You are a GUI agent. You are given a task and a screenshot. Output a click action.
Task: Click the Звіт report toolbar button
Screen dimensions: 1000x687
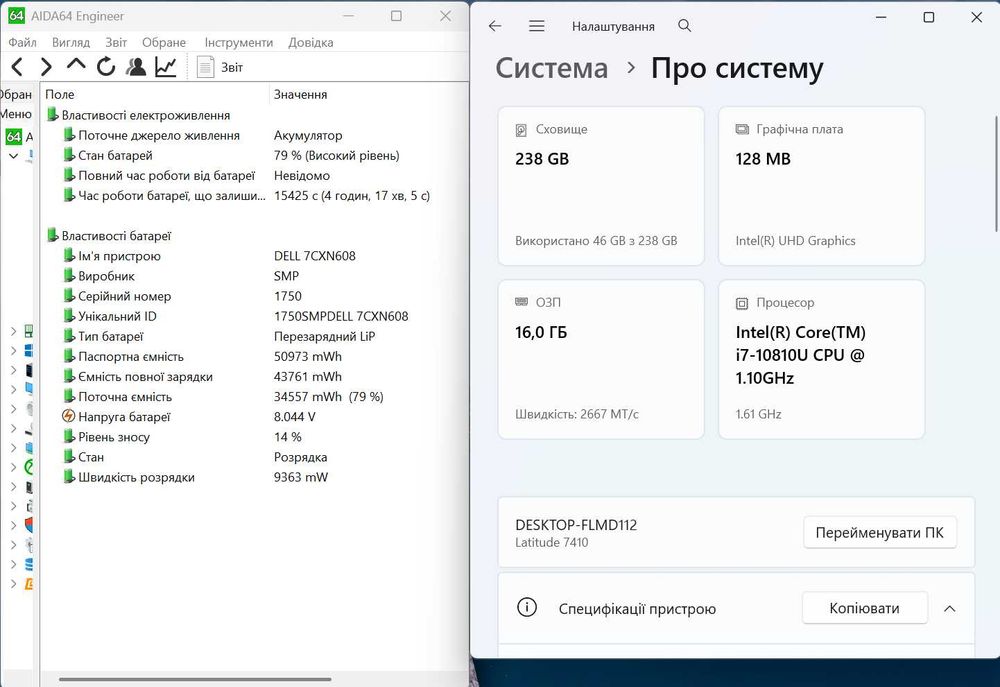click(220, 67)
